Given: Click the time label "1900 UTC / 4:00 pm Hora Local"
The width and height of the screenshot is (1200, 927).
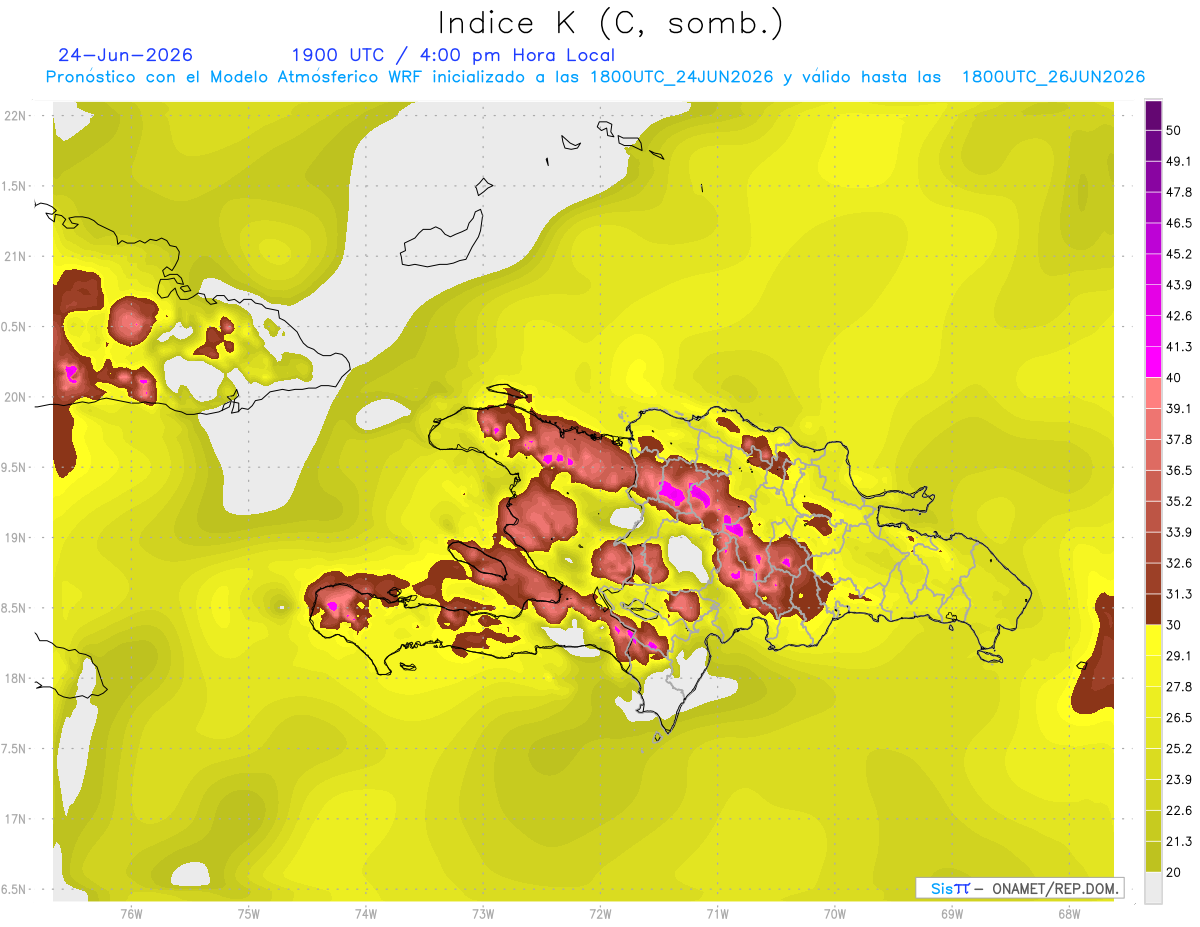Looking at the screenshot, I should pyautogui.click(x=453, y=55).
